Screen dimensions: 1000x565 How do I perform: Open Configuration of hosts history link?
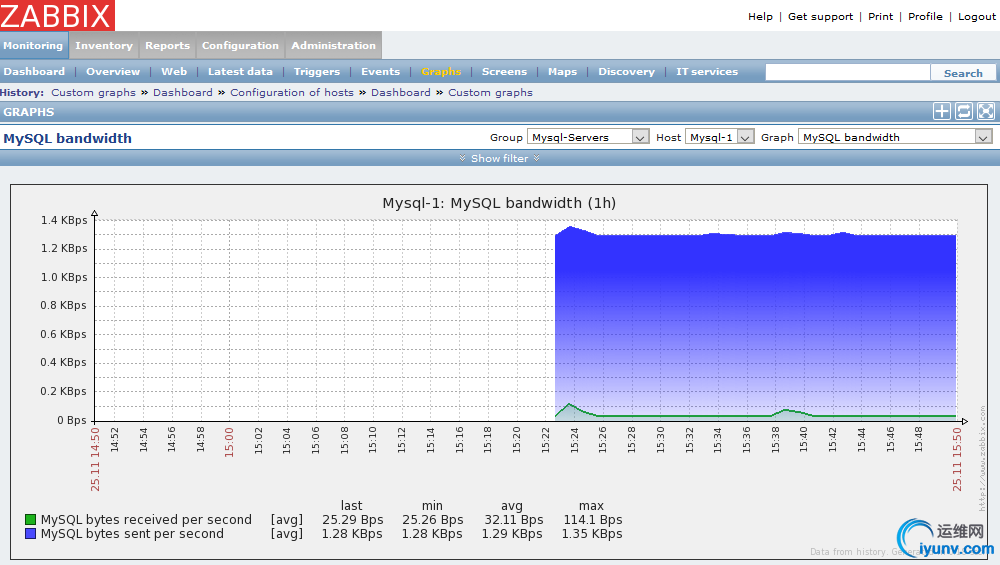291,92
